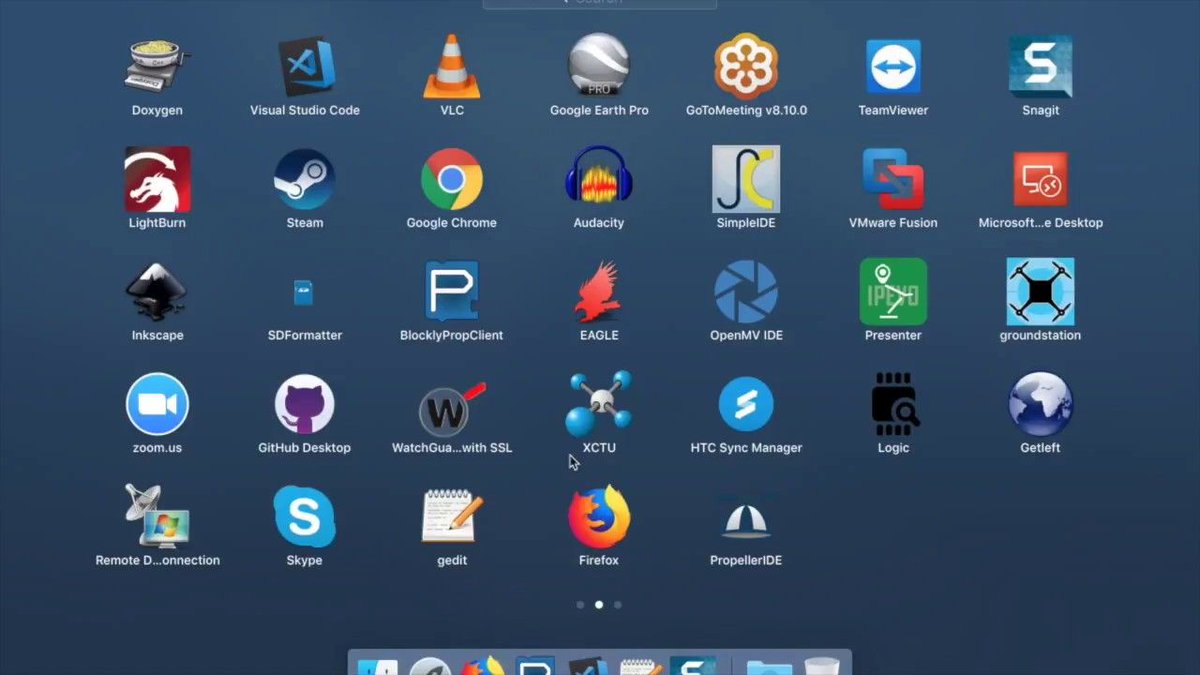The image size is (1200, 675).
Task: Launch zoom.us
Action: click(157, 405)
